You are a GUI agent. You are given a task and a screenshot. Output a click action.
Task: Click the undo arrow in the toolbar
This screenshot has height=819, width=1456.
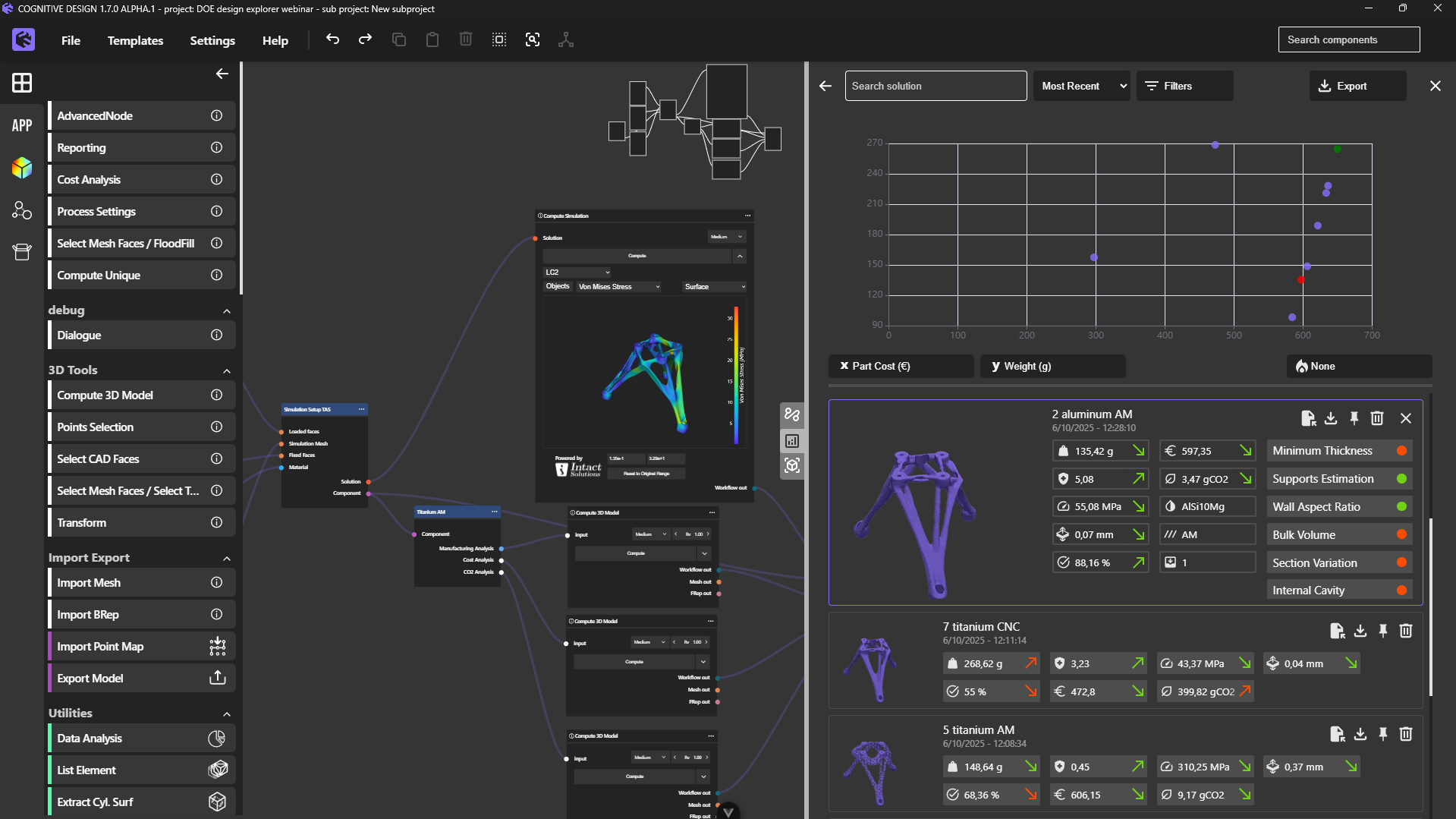pyautogui.click(x=332, y=39)
